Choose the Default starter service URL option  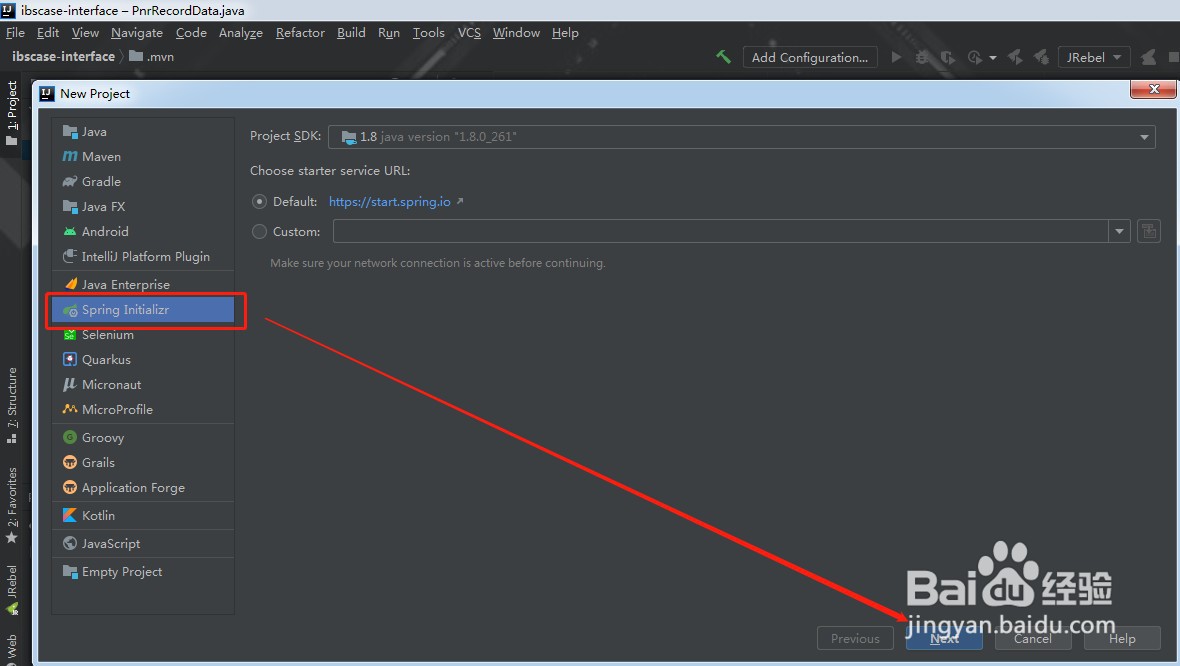coord(260,202)
